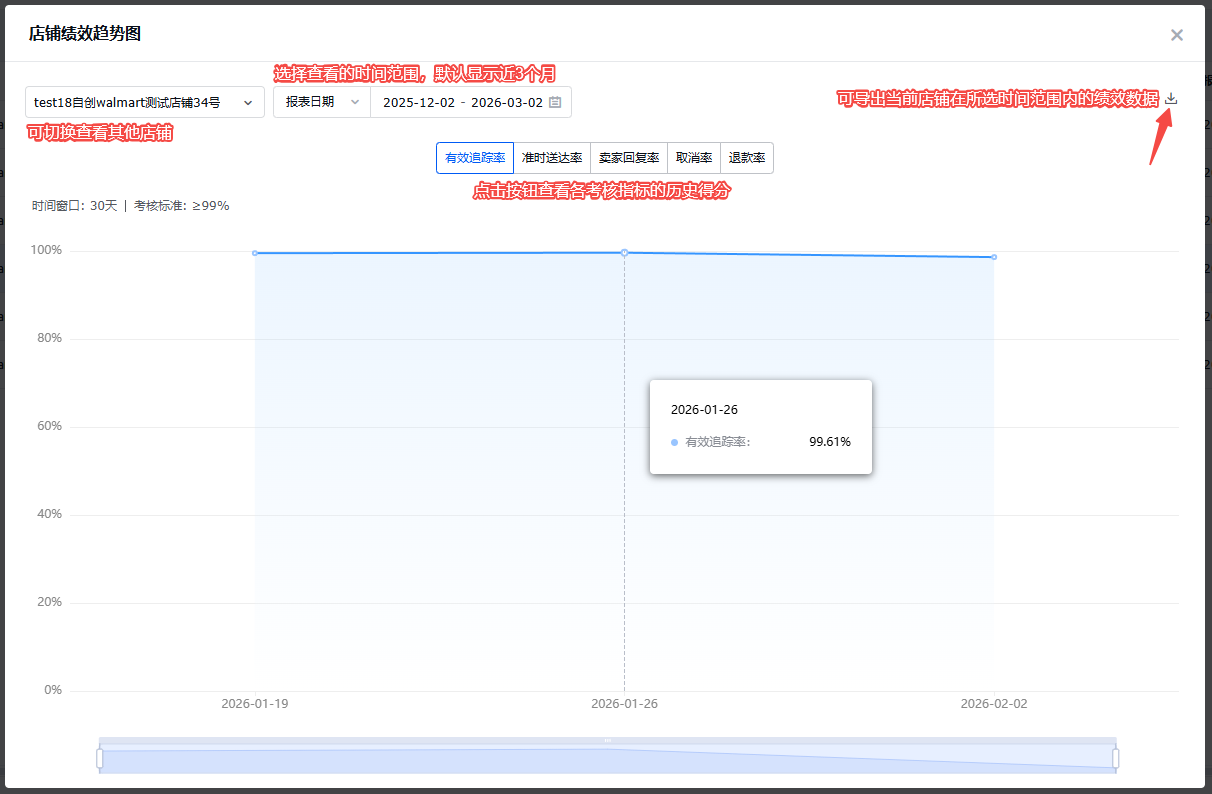Viewport: 1212px width, 794px height.
Task: Click the calendar icon in date range
Action: point(555,102)
